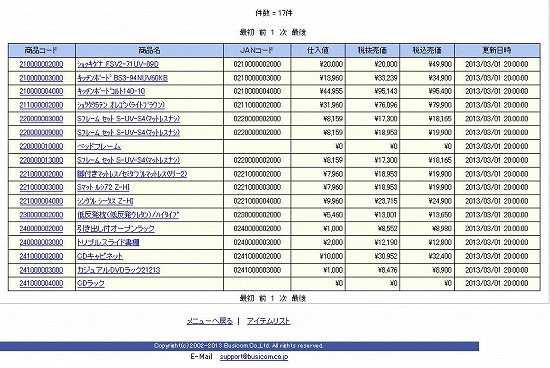Open product code 22000009000 link
The height and width of the screenshot is (368, 550).
pyautogui.click(x=41, y=133)
